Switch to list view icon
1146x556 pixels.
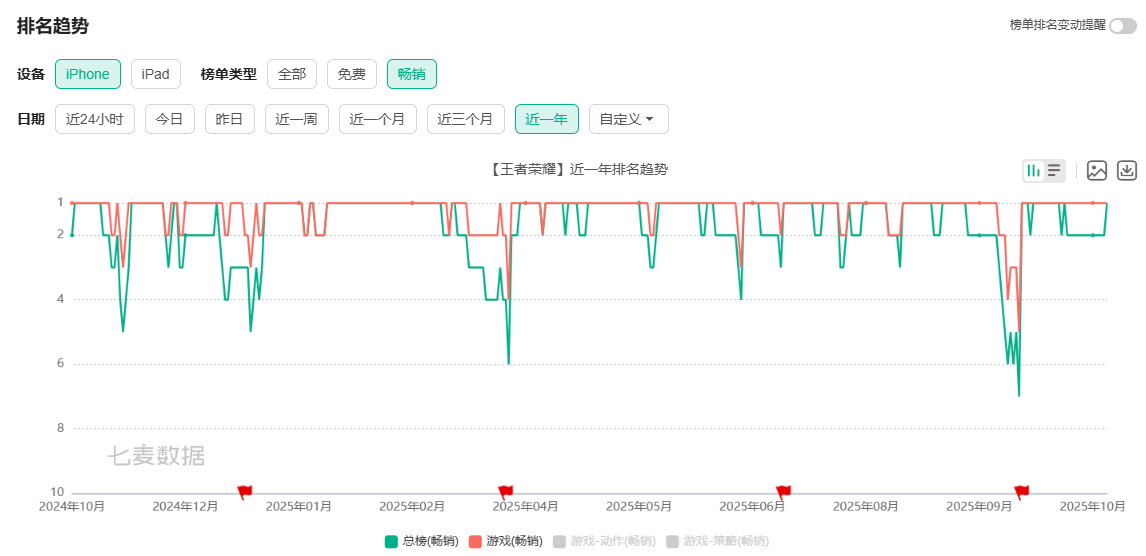click(1054, 171)
